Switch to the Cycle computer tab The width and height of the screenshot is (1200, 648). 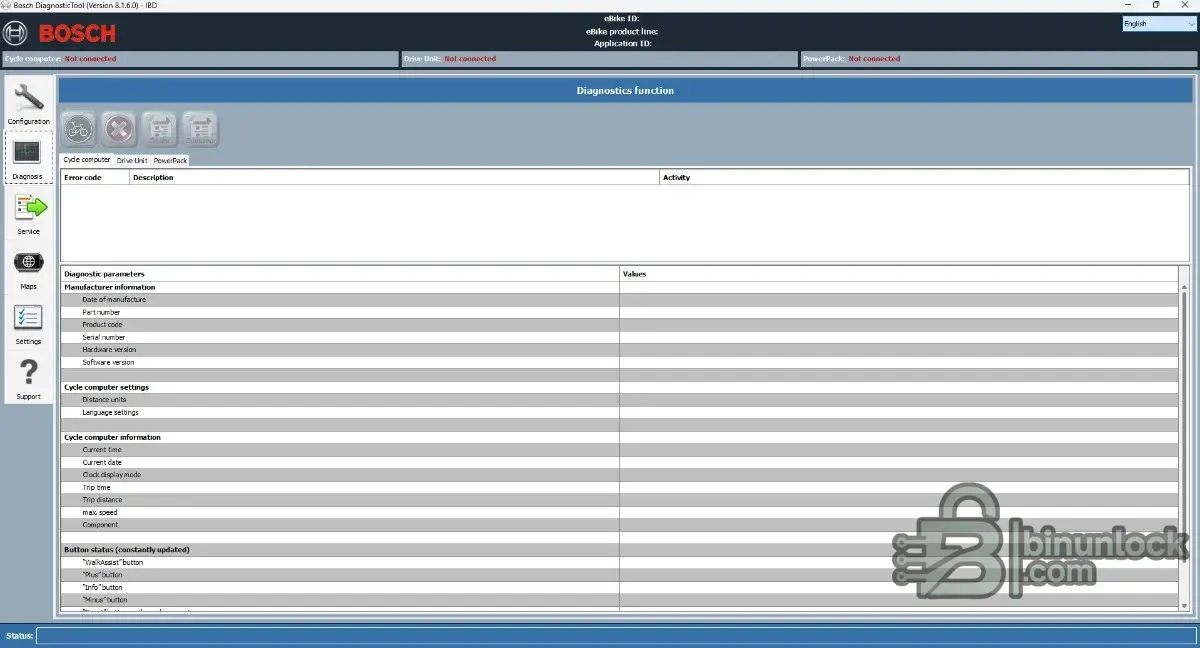[86, 159]
